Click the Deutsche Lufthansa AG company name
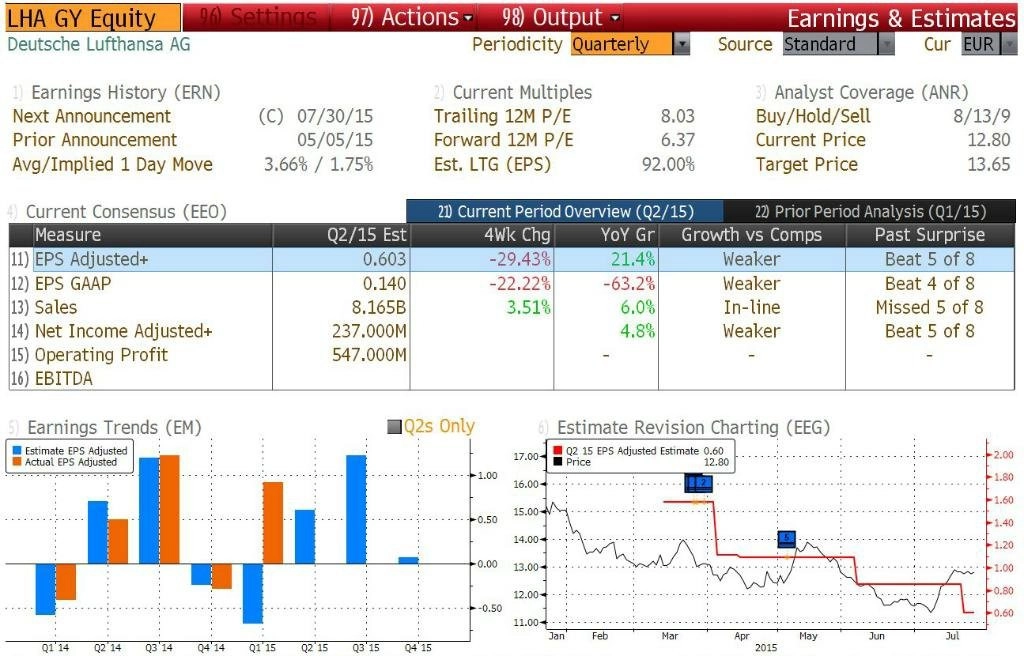Screen dimensions: 1024x656 (x=99, y=44)
